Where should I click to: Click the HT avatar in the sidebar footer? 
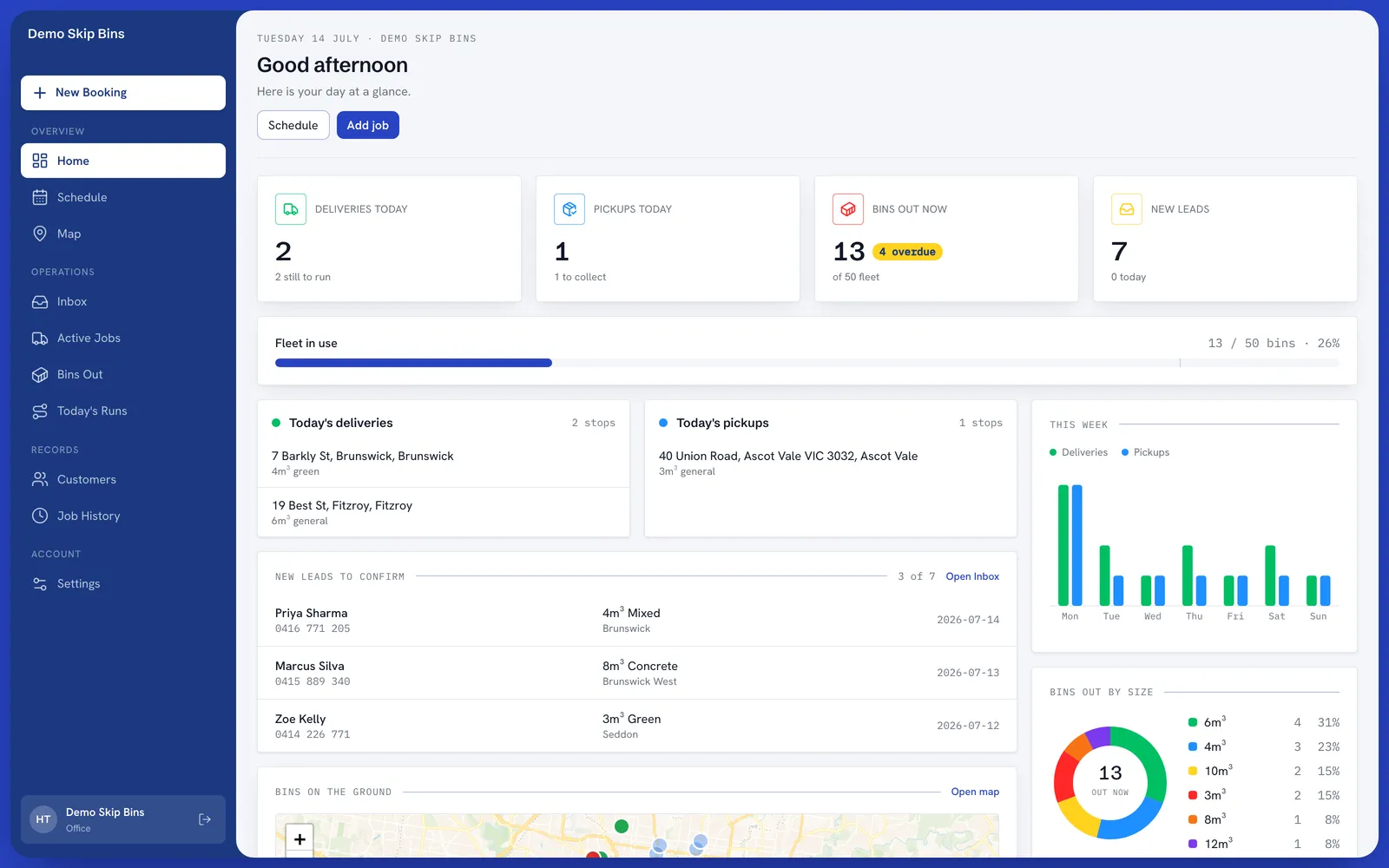[x=43, y=819]
